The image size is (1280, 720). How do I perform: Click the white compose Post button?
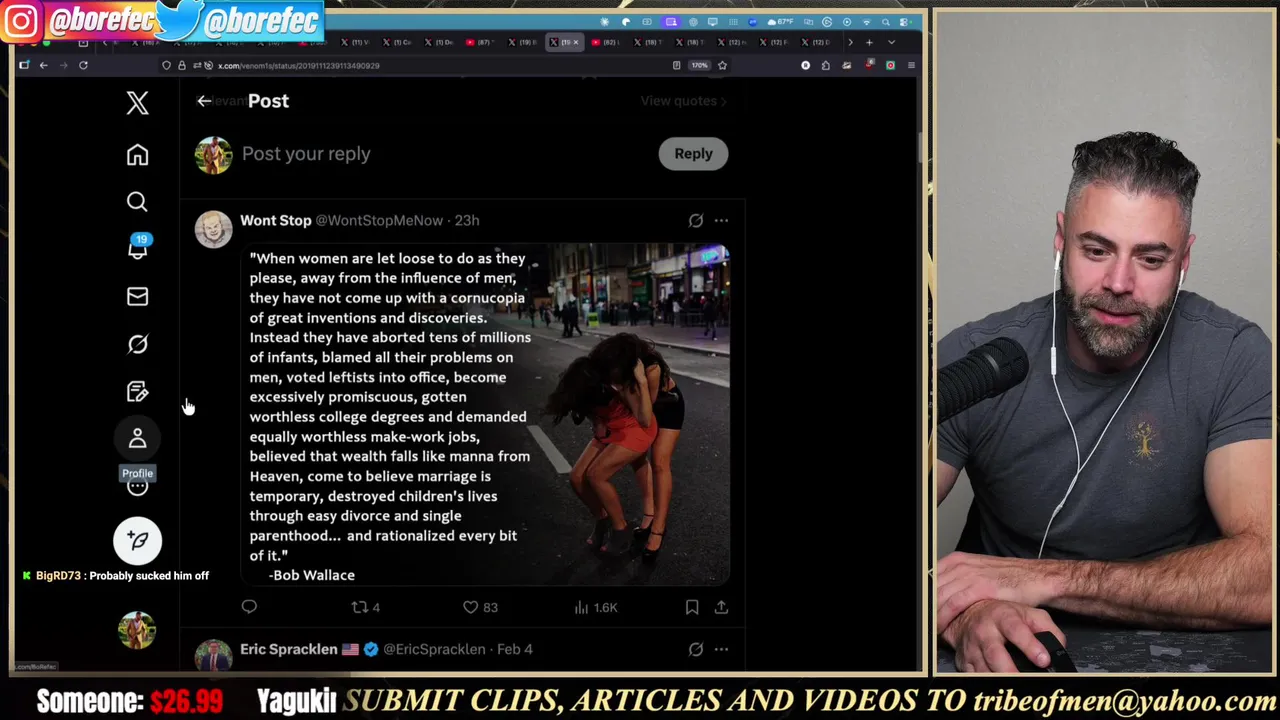[x=137, y=541]
